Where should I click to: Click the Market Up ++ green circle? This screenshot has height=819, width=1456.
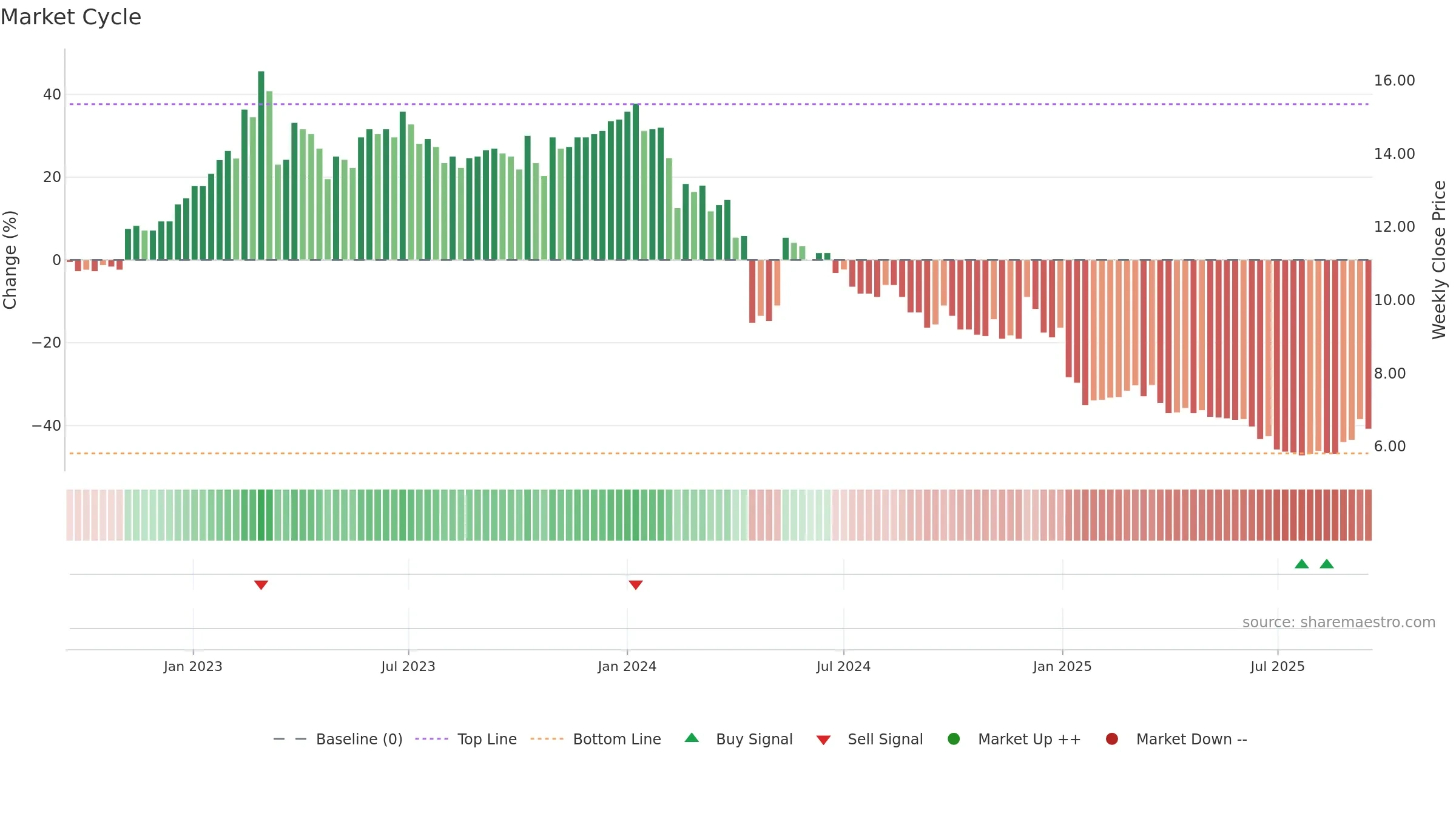point(954,739)
